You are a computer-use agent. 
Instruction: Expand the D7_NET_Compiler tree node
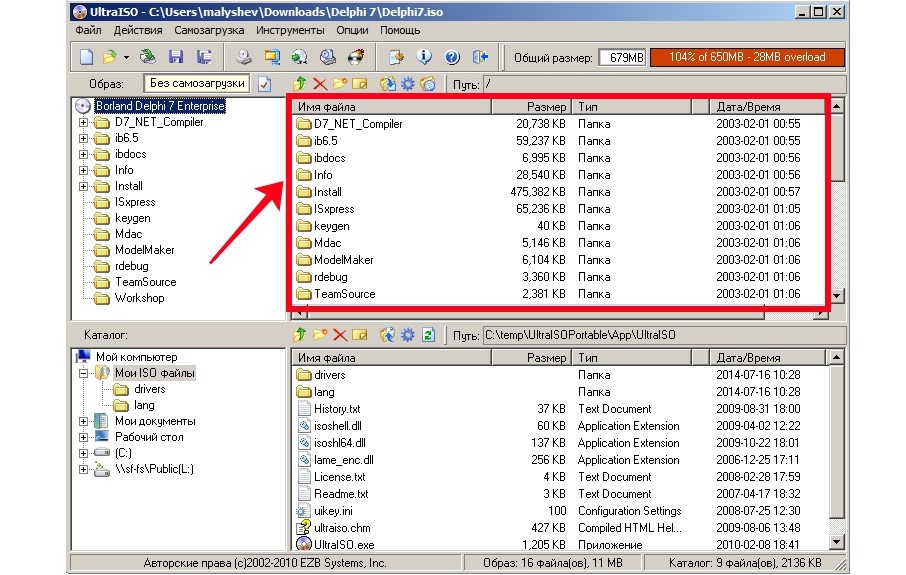click(x=83, y=122)
